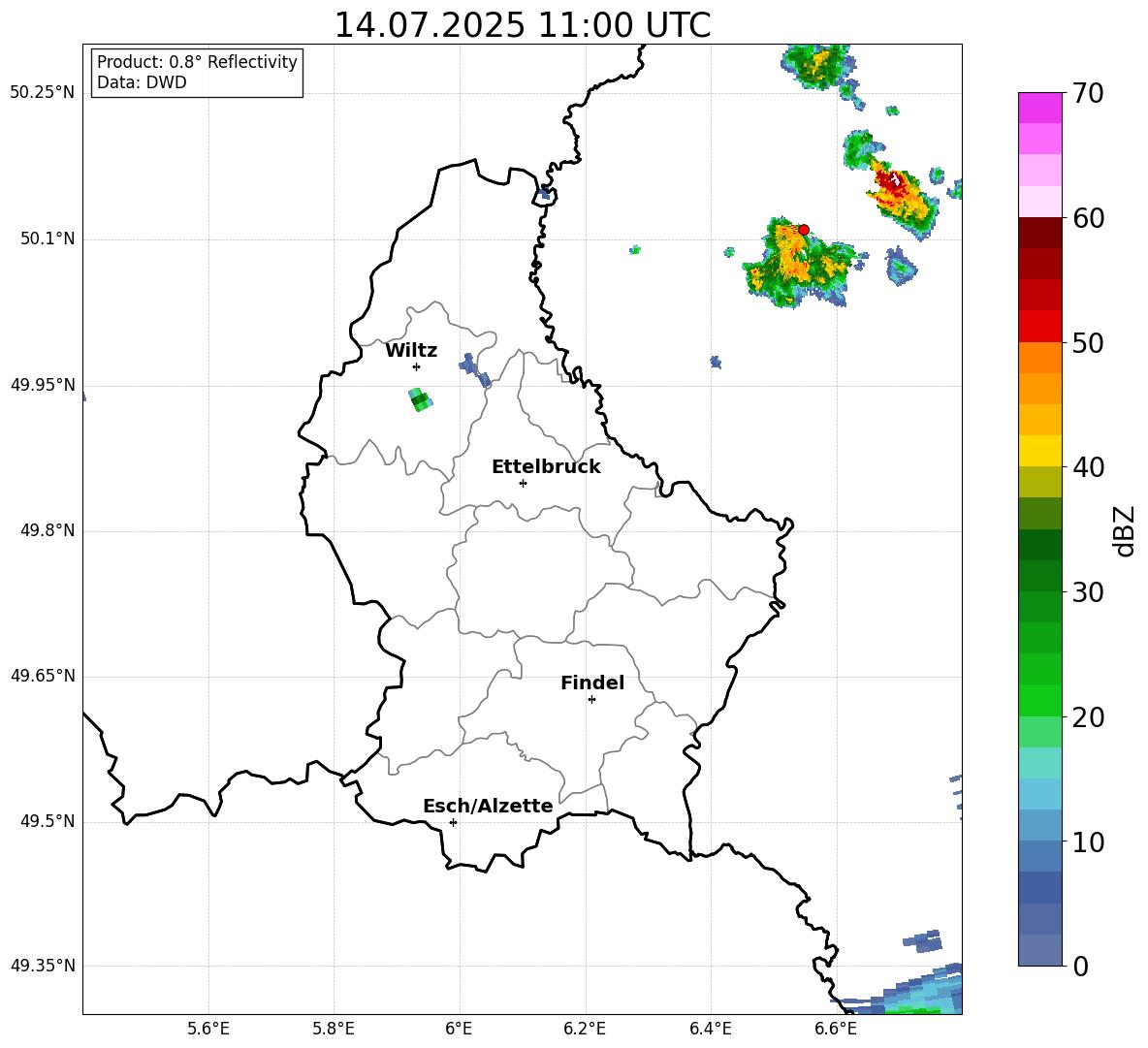Click the colorbar value 30

point(1088,592)
